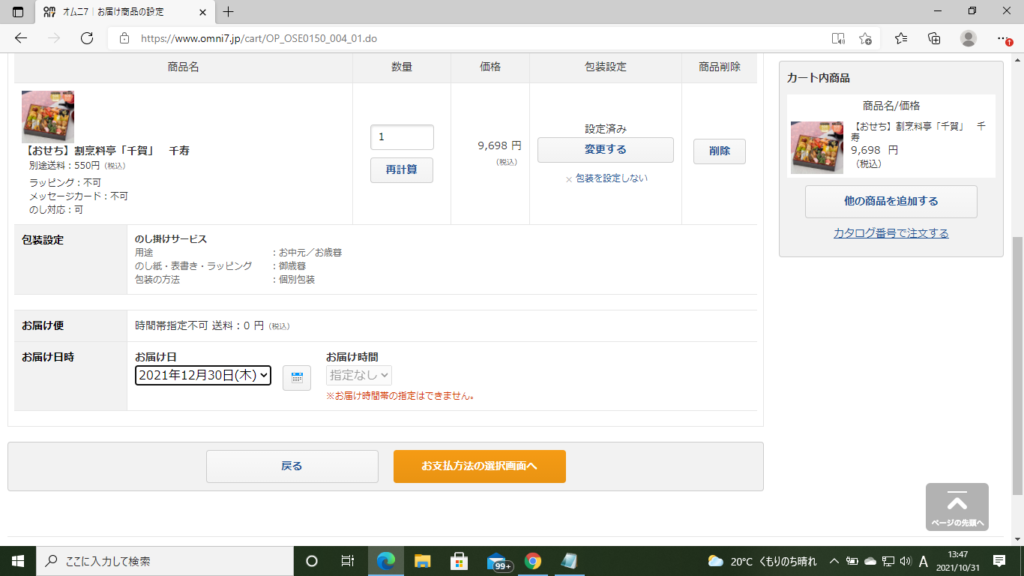Open the tab actions menu icon
This screenshot has width=1024, height=576.
pos(18,12)
